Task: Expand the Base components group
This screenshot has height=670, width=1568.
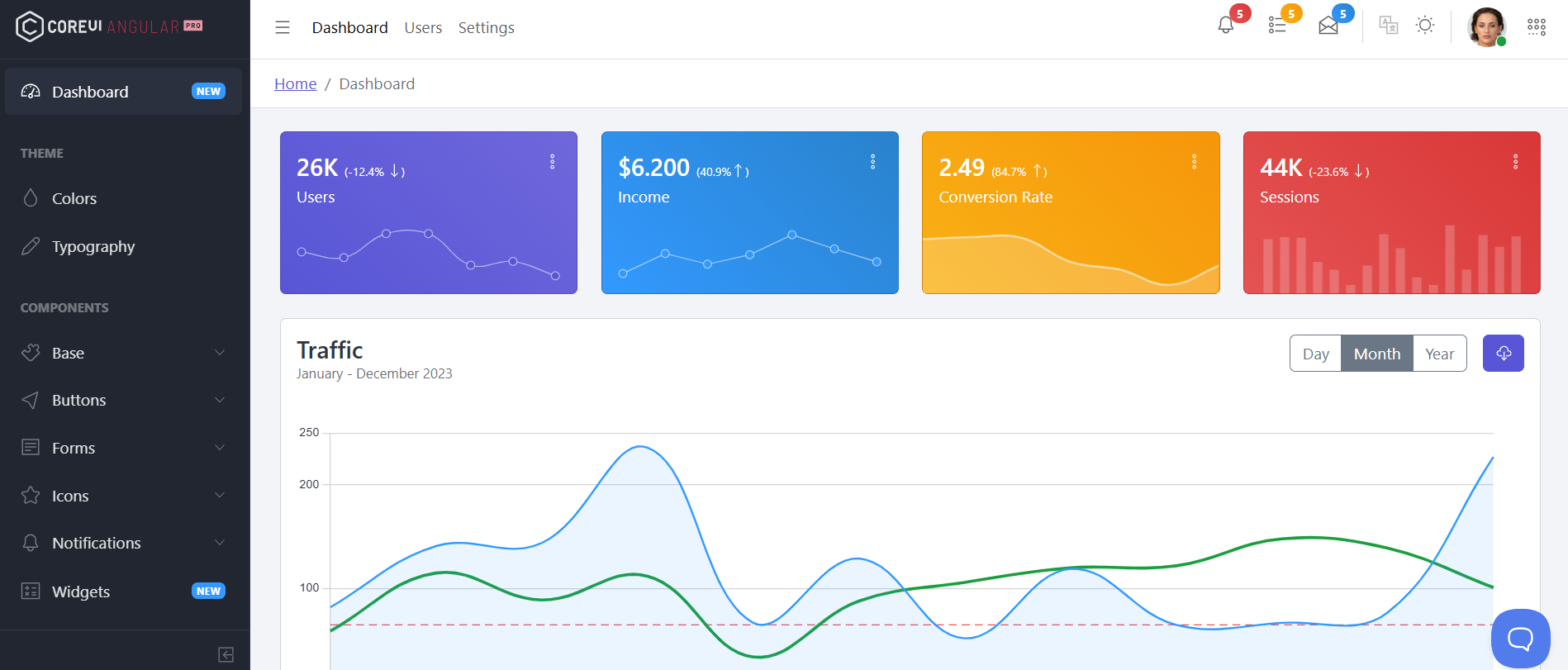Action: pos(123,353)
